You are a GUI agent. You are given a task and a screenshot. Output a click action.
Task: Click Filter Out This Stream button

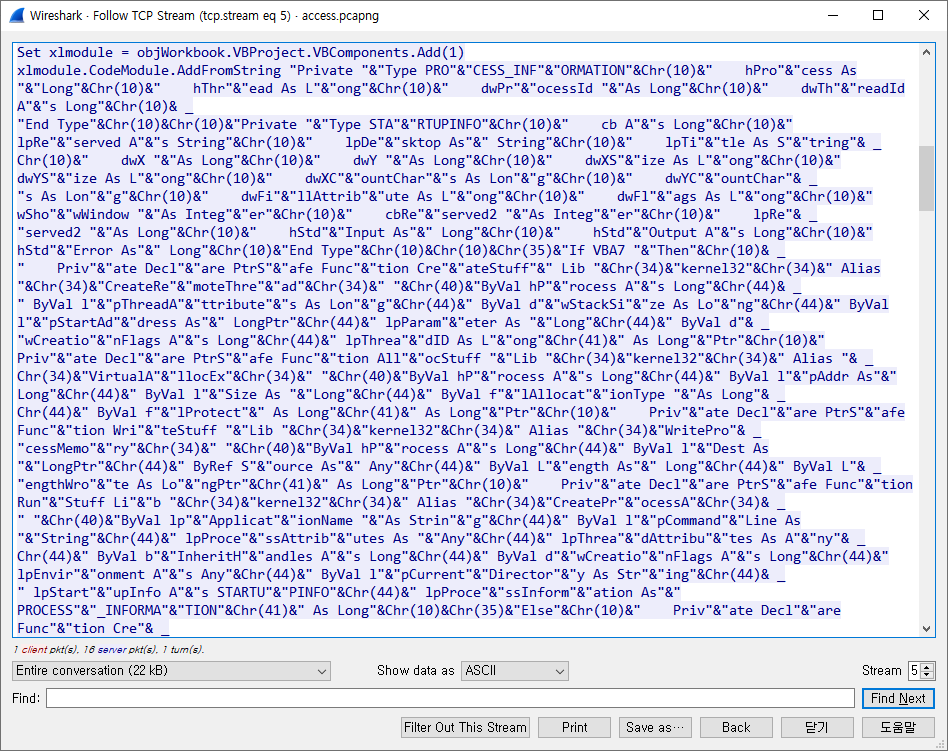click(x=465, y=727)
